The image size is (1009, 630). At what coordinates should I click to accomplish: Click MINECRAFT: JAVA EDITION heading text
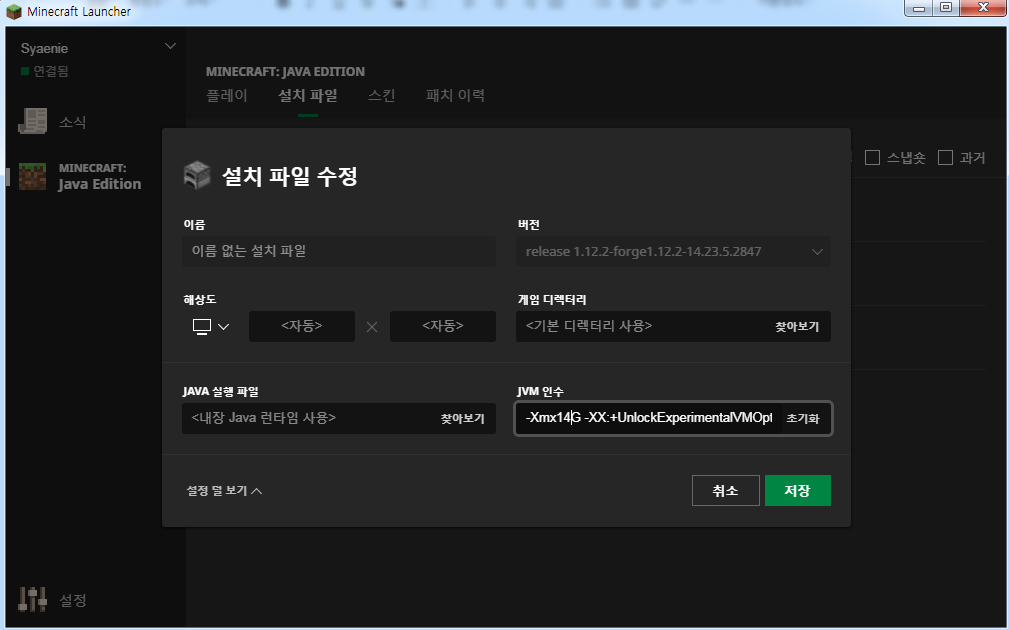click(x=285, y=71)
